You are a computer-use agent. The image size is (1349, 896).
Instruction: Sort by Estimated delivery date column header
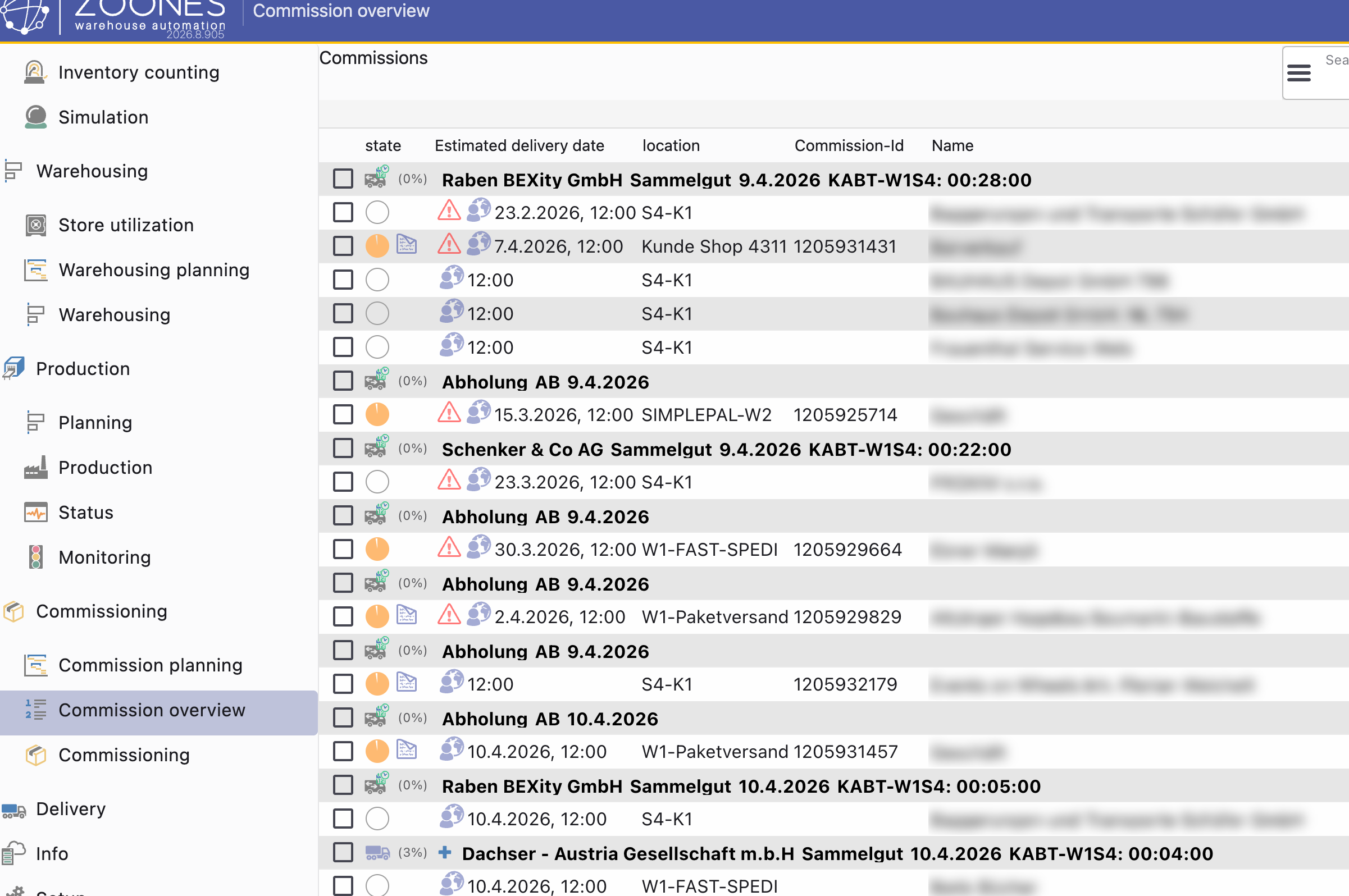point(519,146)
